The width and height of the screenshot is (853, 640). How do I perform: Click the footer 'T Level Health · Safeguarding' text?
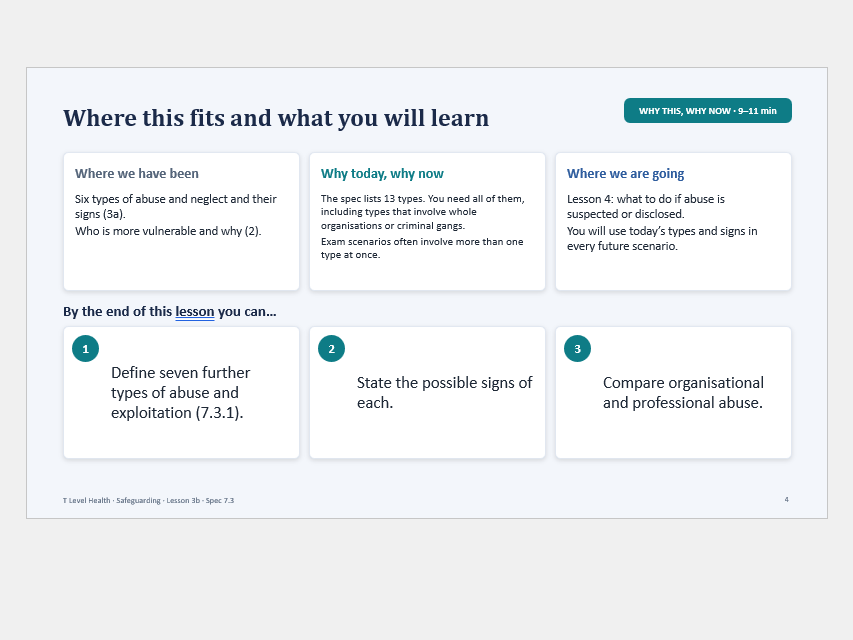[x=149, y=501]
